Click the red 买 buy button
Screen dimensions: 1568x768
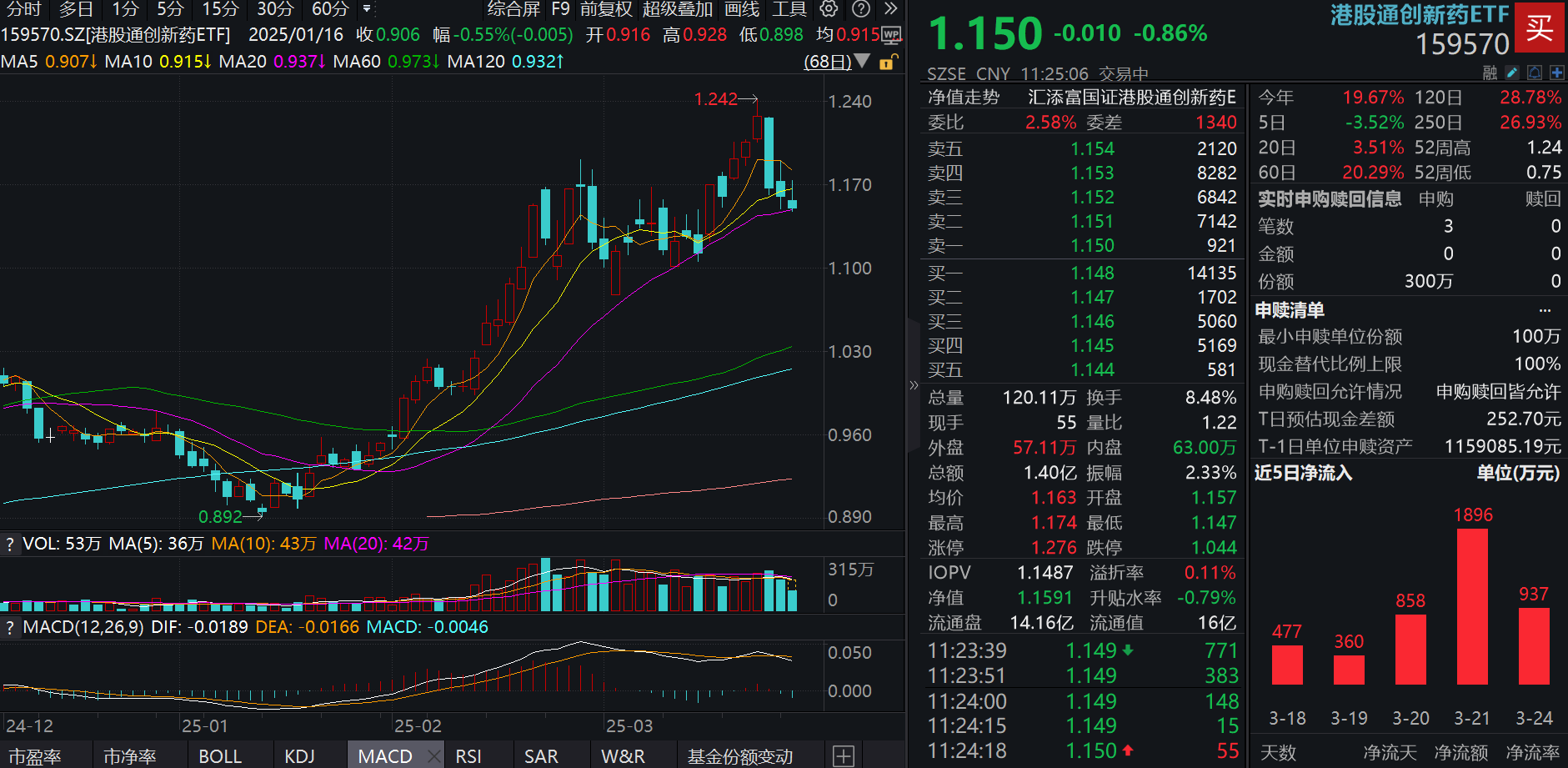coord(1539,28)
